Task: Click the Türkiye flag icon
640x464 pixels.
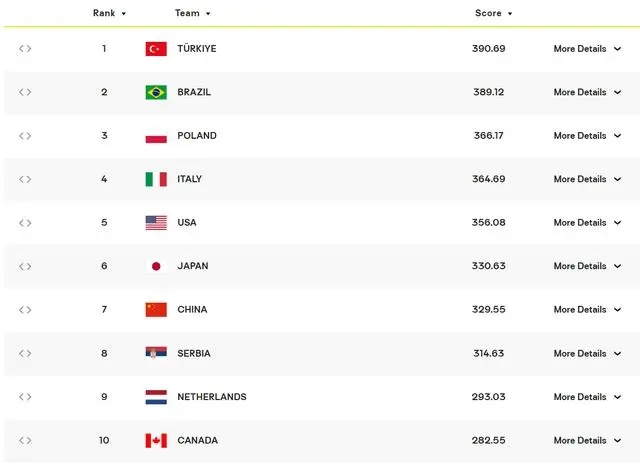Action: click(156, 49)
